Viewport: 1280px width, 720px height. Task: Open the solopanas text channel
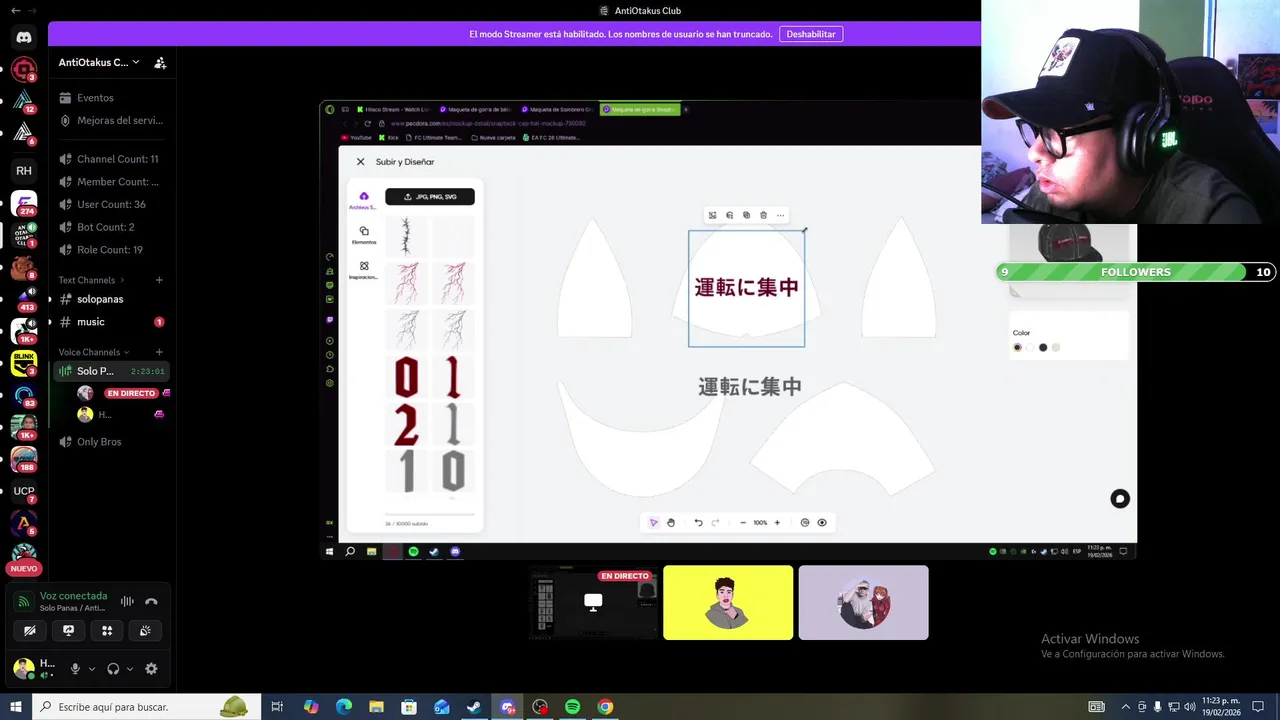click(x=112, y=299)
